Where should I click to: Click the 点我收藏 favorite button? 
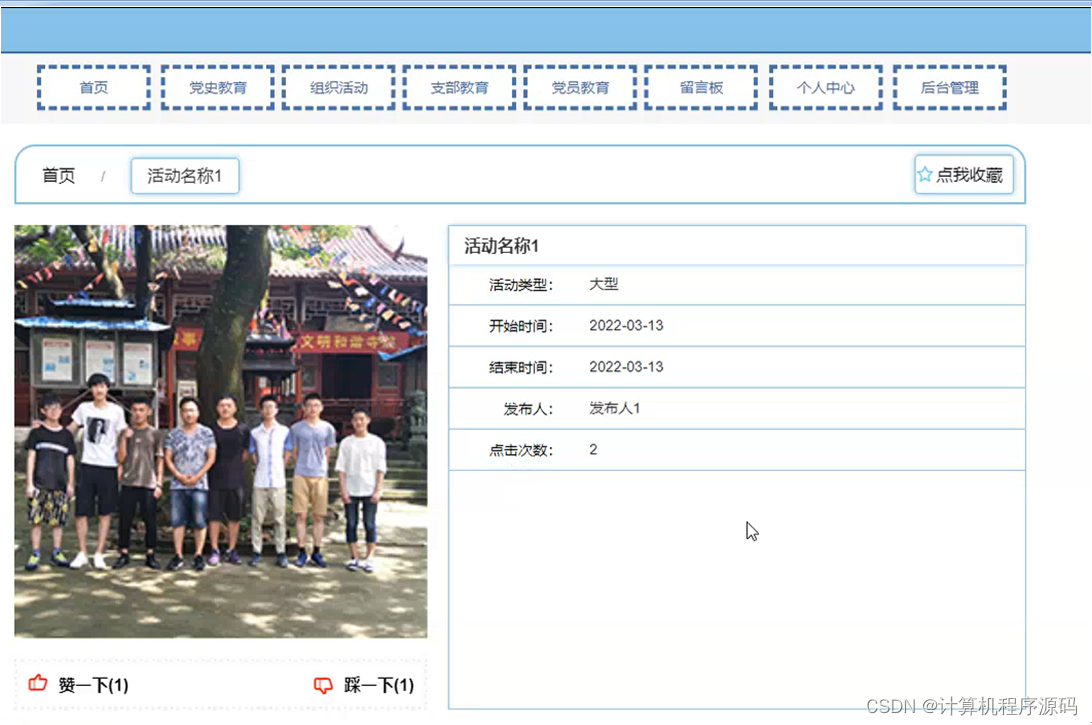click(x=964, y=175)
